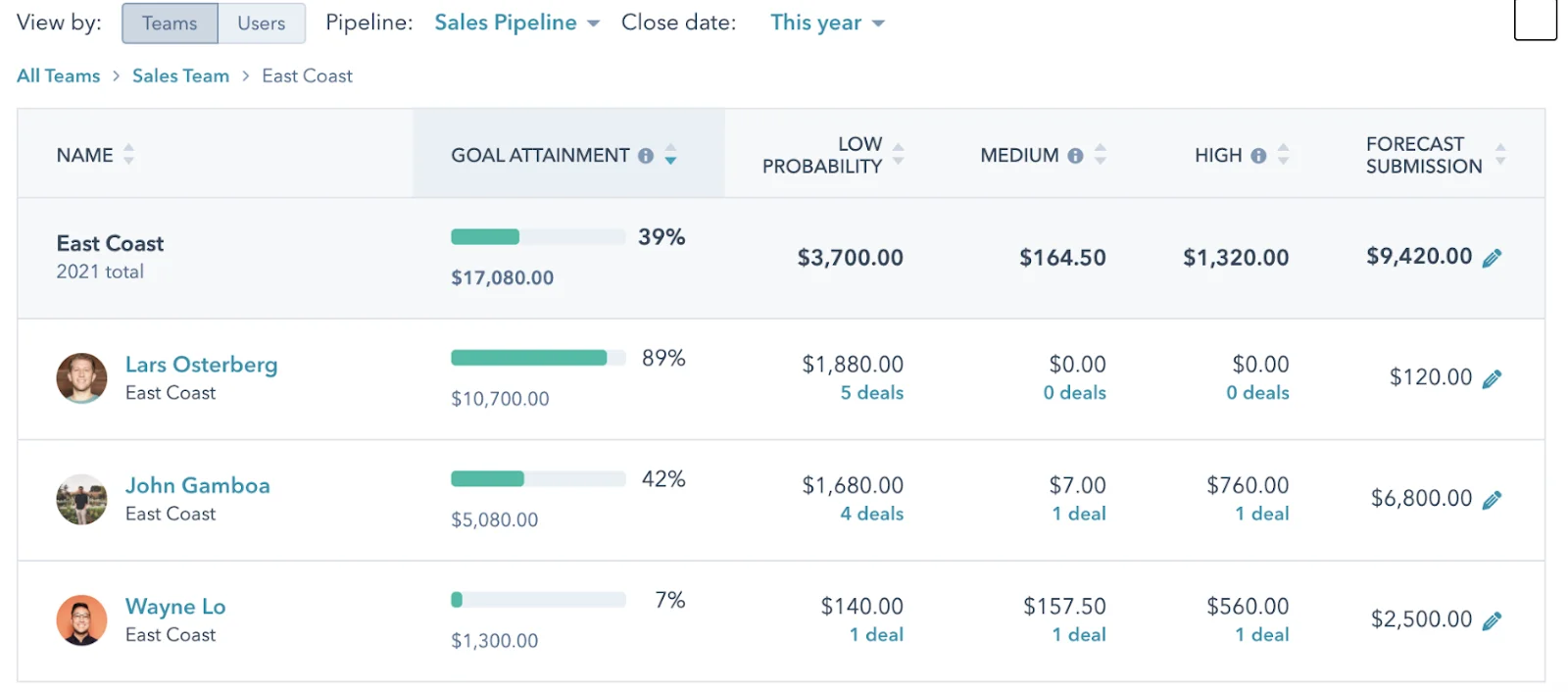Open the Medium column info icon
The width and height of the screenshot is (1568, 692).
pyautogui.click(x=1076, y=153)
